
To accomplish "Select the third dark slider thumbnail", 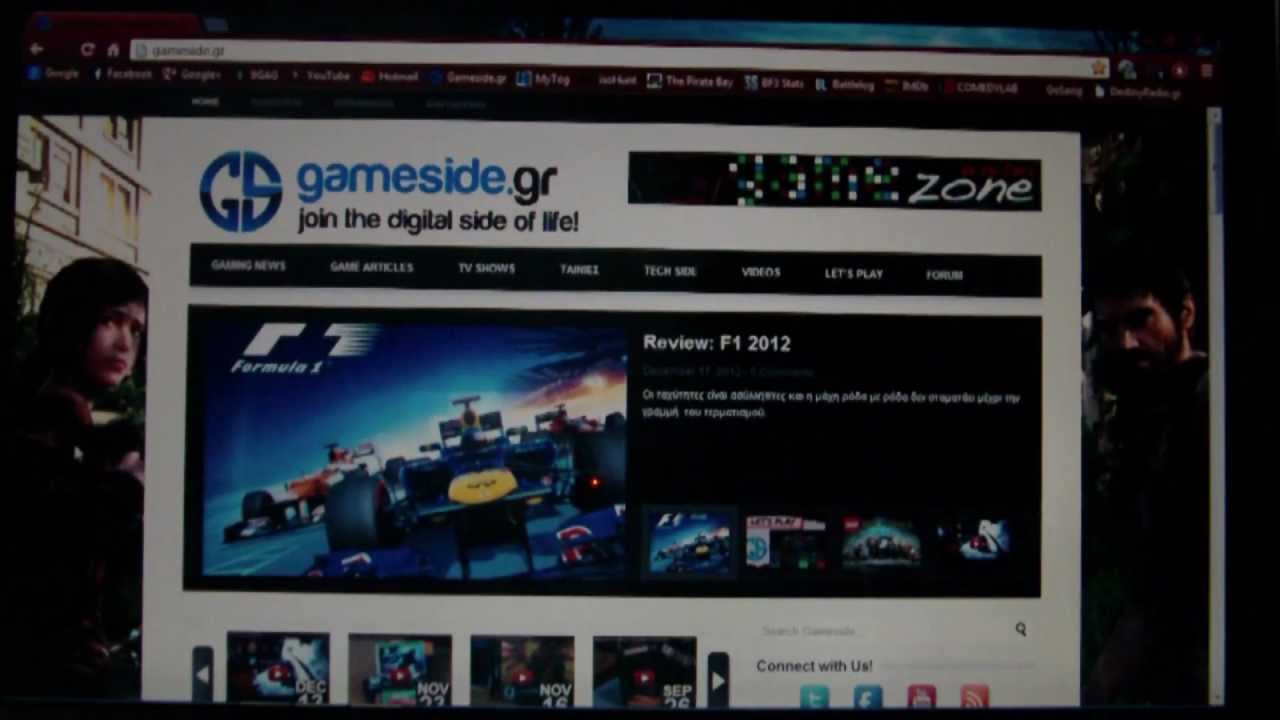I will pyautogui.click(x=880, y=543).
